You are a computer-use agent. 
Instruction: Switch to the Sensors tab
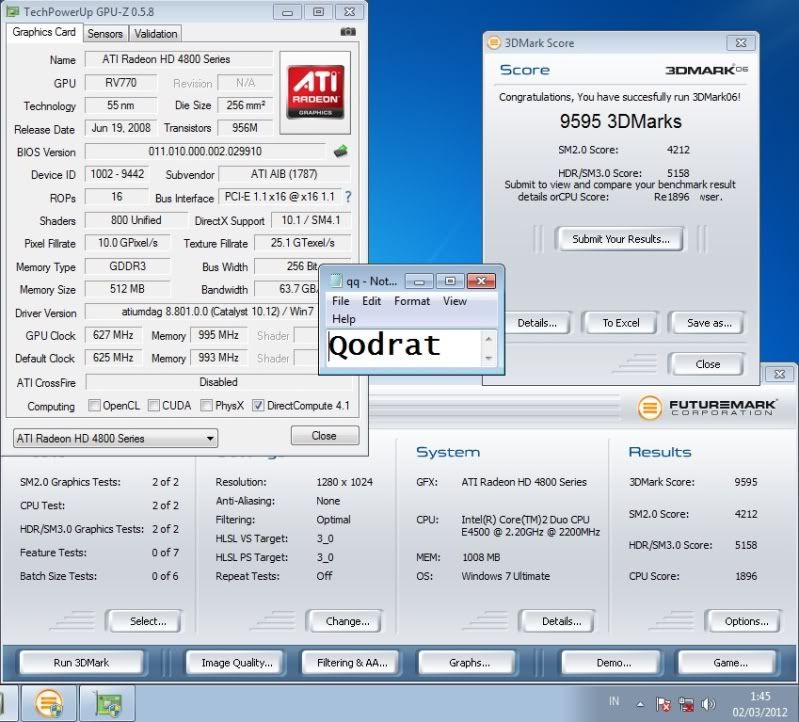click(x=105, y=34)
